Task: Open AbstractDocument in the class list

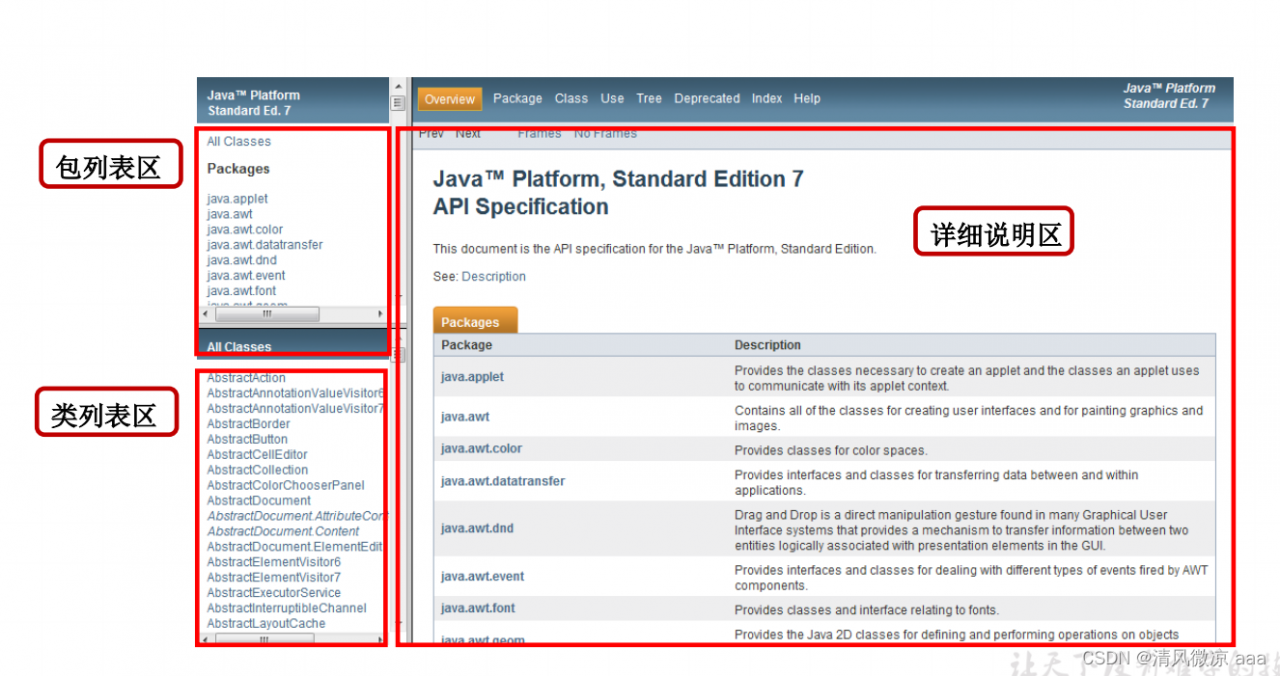Action: point(259,501)
